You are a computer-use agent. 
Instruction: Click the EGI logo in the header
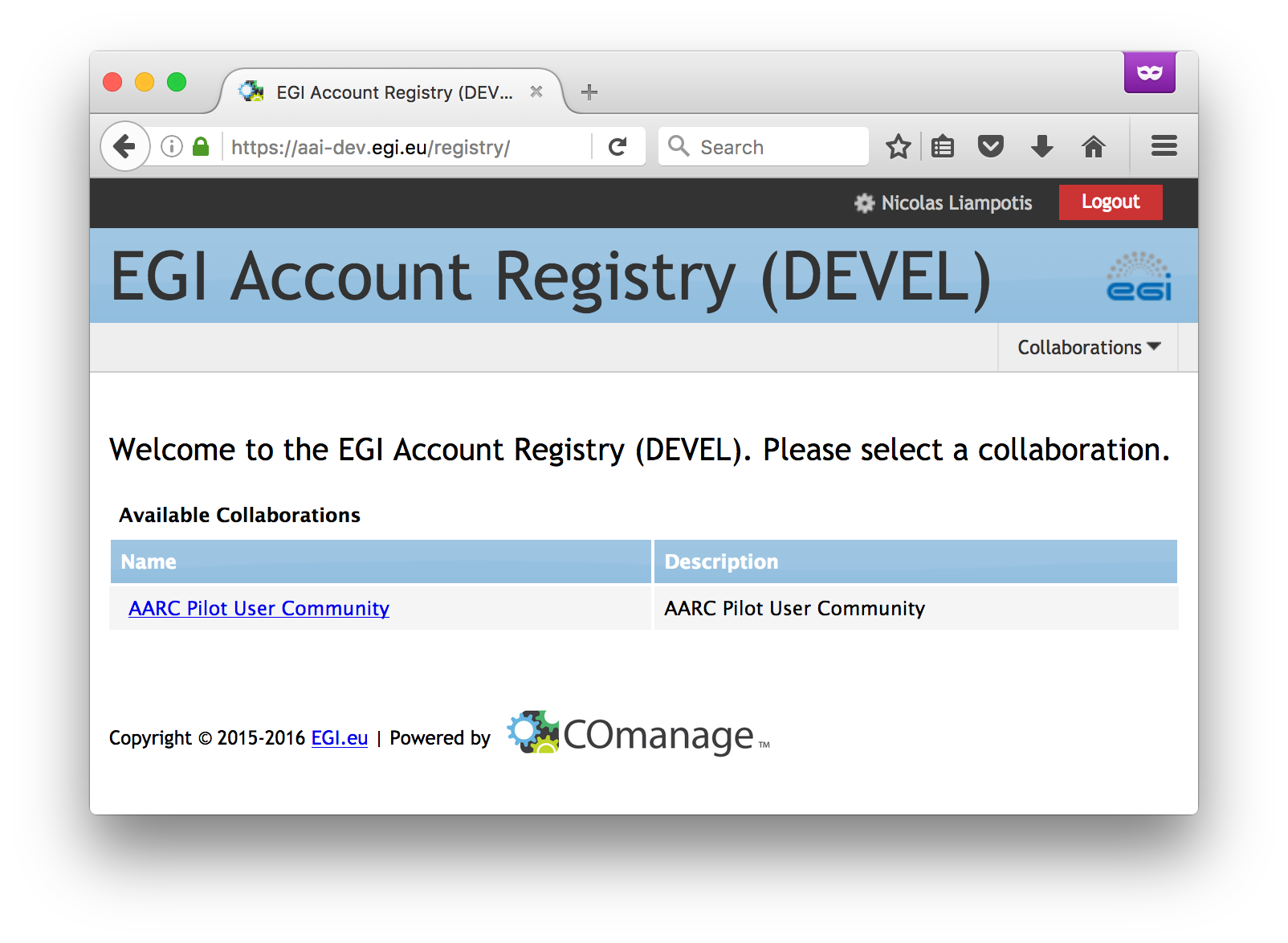[1139, 276]
